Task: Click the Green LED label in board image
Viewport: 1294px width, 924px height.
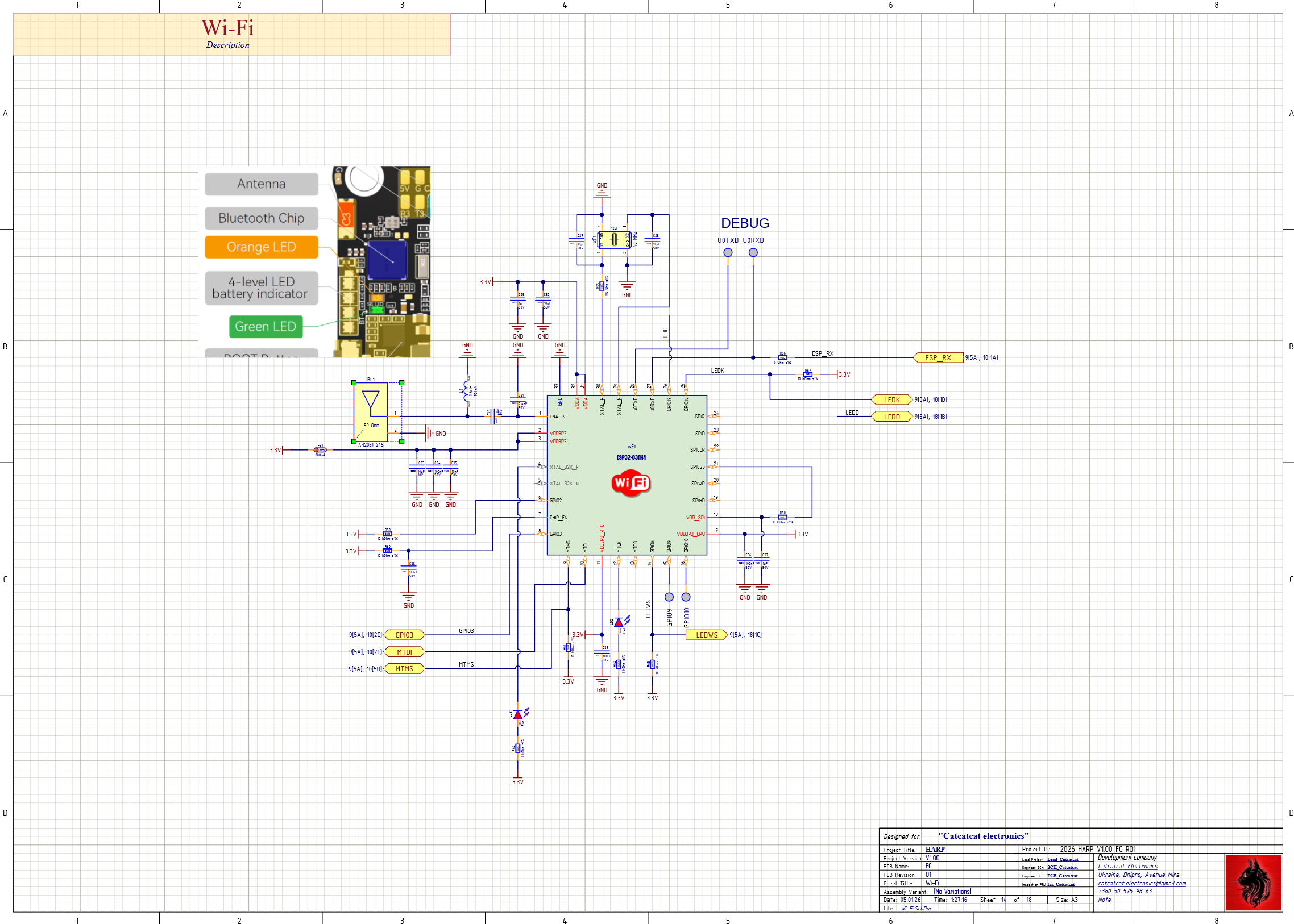Action: tap(266, 327)
